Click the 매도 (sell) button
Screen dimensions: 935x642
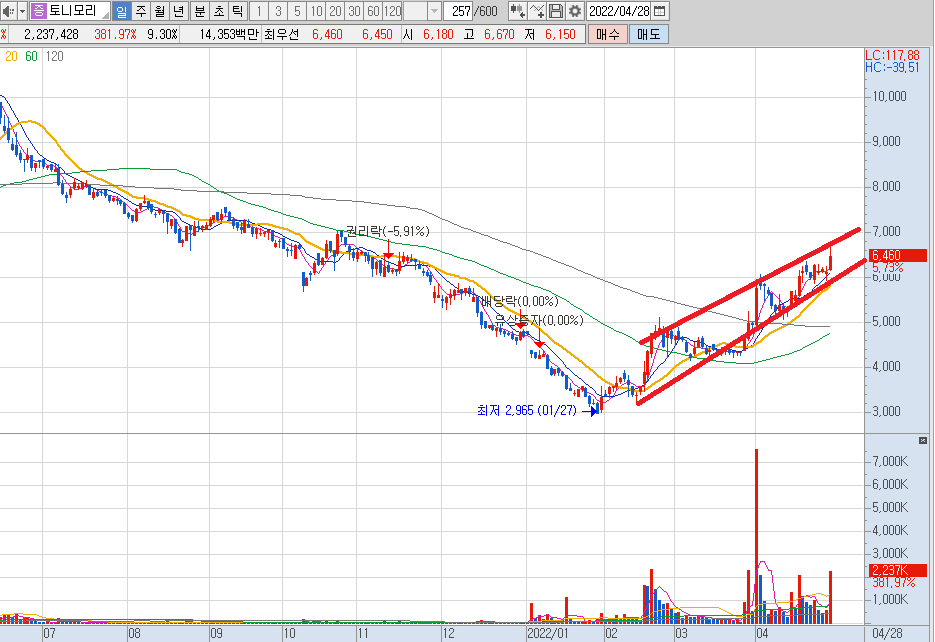pos(649,34)
